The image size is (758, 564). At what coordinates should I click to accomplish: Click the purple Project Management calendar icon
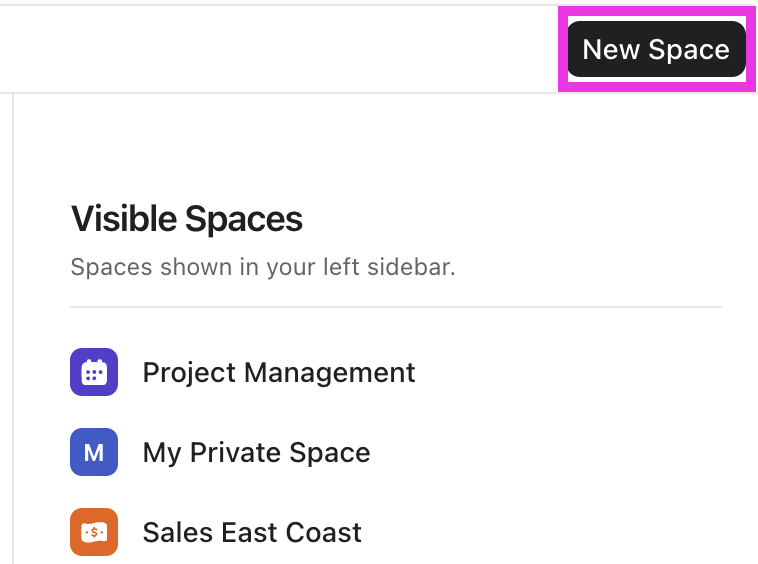point(94,372)
